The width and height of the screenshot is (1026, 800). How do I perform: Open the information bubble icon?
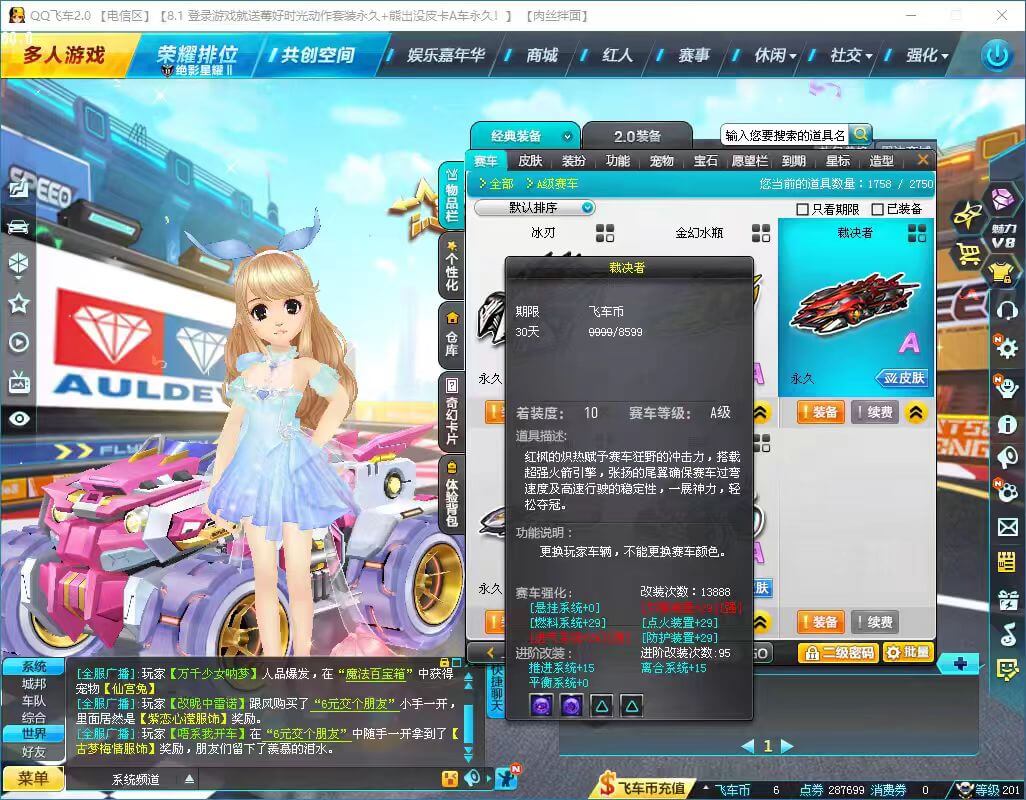tap(1007, 425)
